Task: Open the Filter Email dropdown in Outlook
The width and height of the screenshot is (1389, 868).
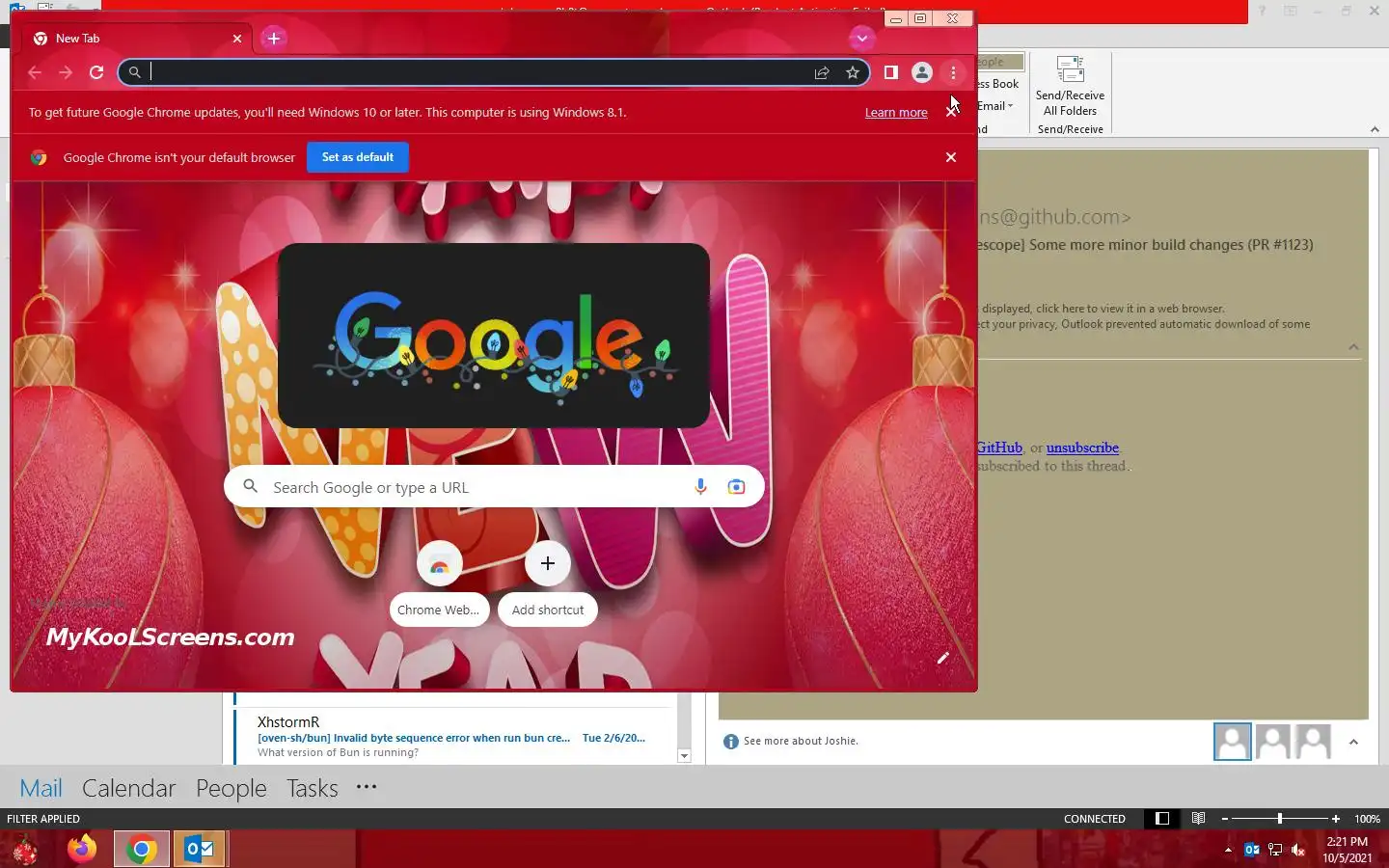Action: click(995, 106)
